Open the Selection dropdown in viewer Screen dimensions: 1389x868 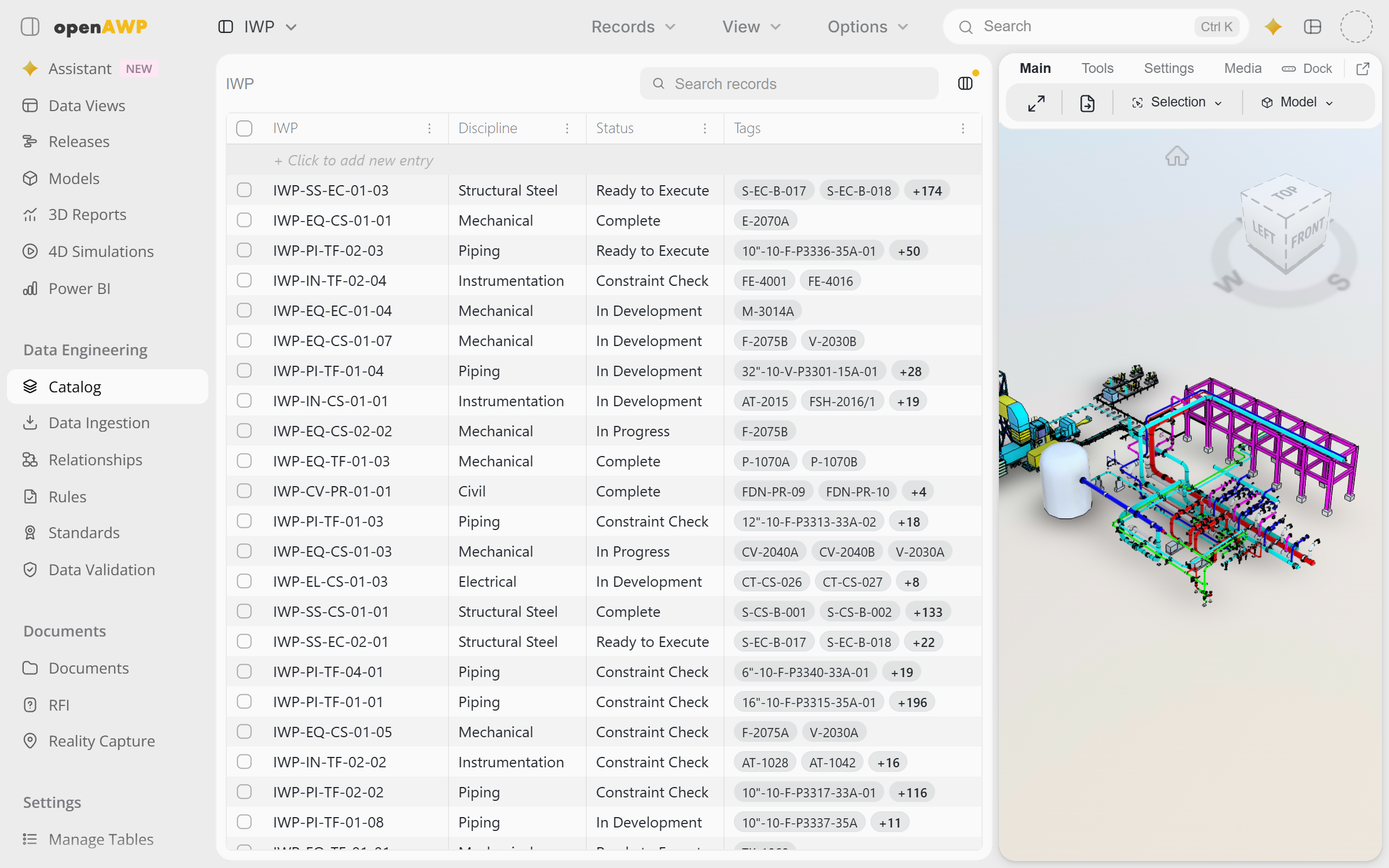point(1177,102)
